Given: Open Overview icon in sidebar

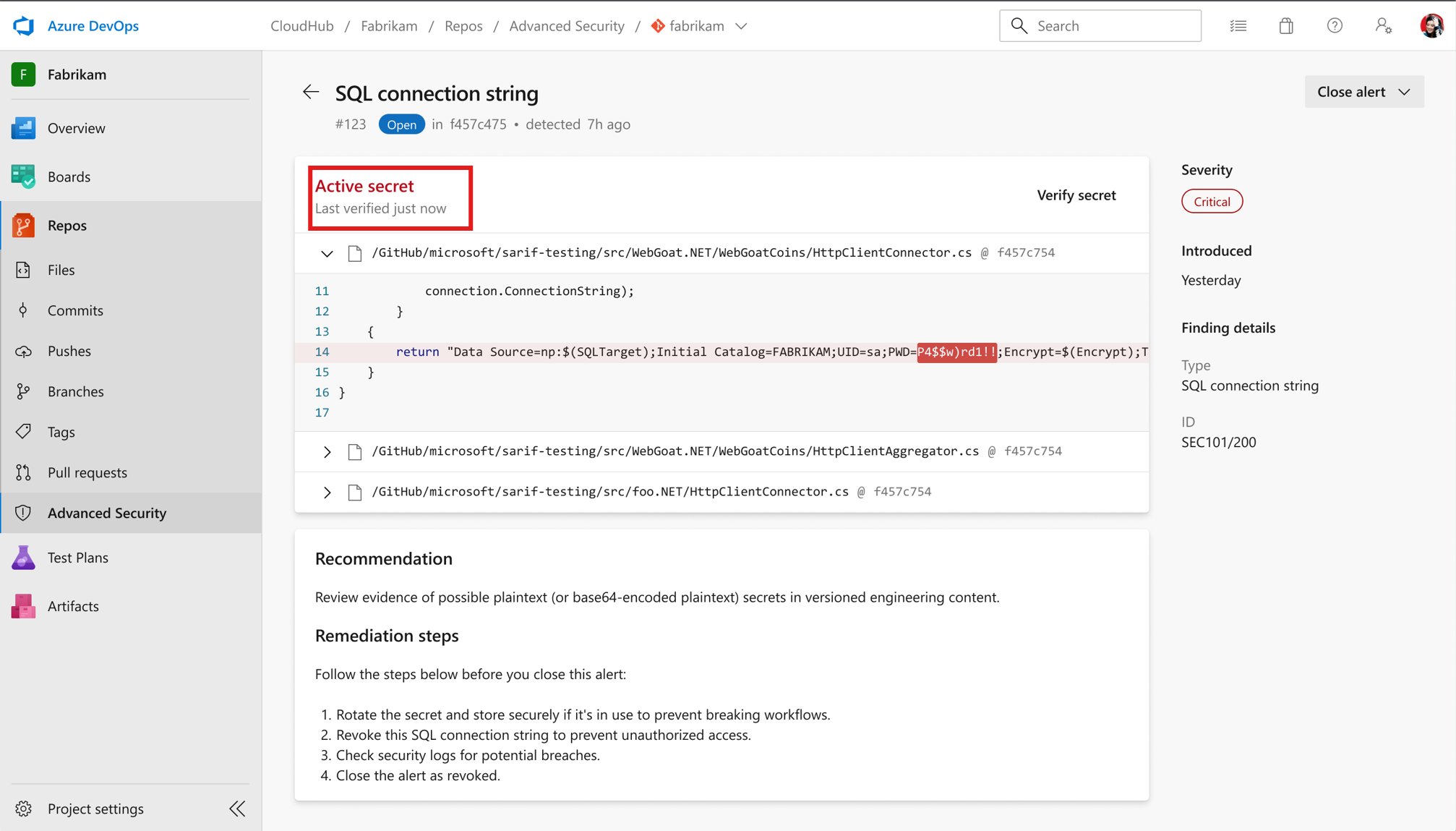Looking at the screenshot, I should tap(23, 128).
